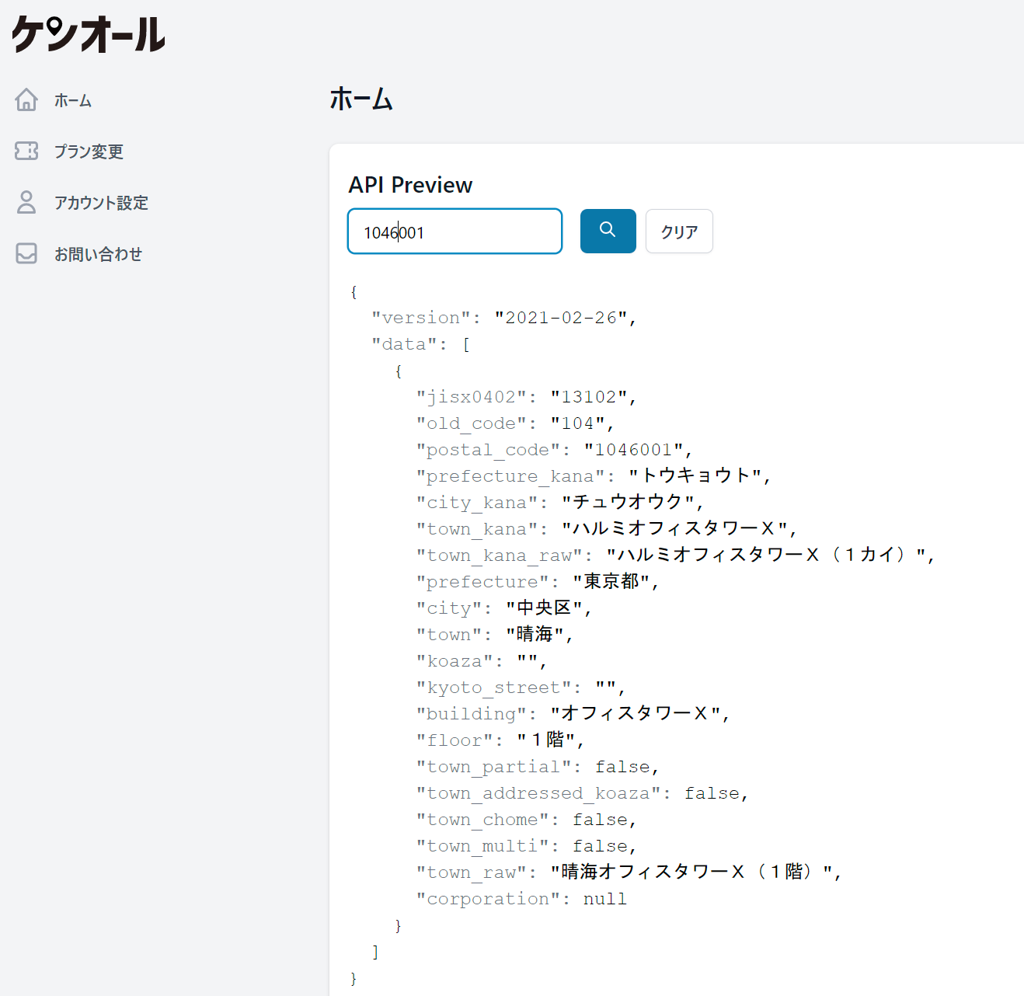Screen dimensions: 1024x996
Task: Click the person icon beside アカウント設定
Action: coord(26,202)
